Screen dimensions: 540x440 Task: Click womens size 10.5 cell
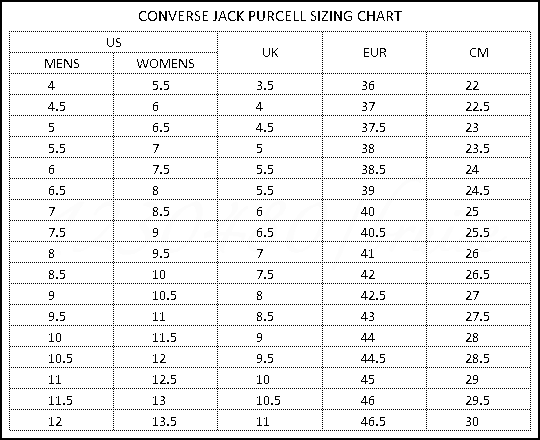pyautogui.click(x=165, y=295)
